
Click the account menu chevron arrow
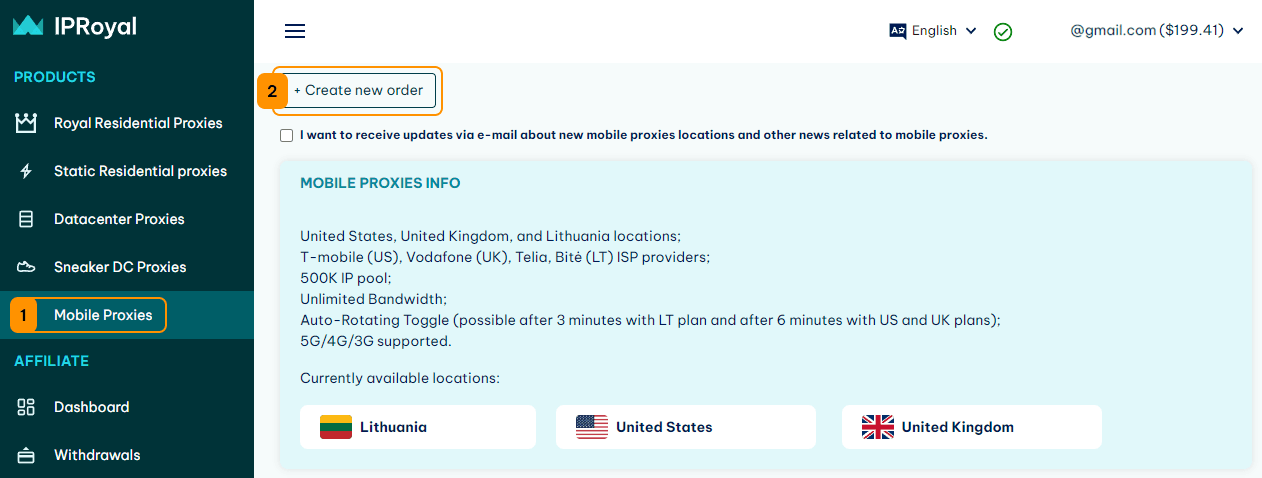point(1238,31)
